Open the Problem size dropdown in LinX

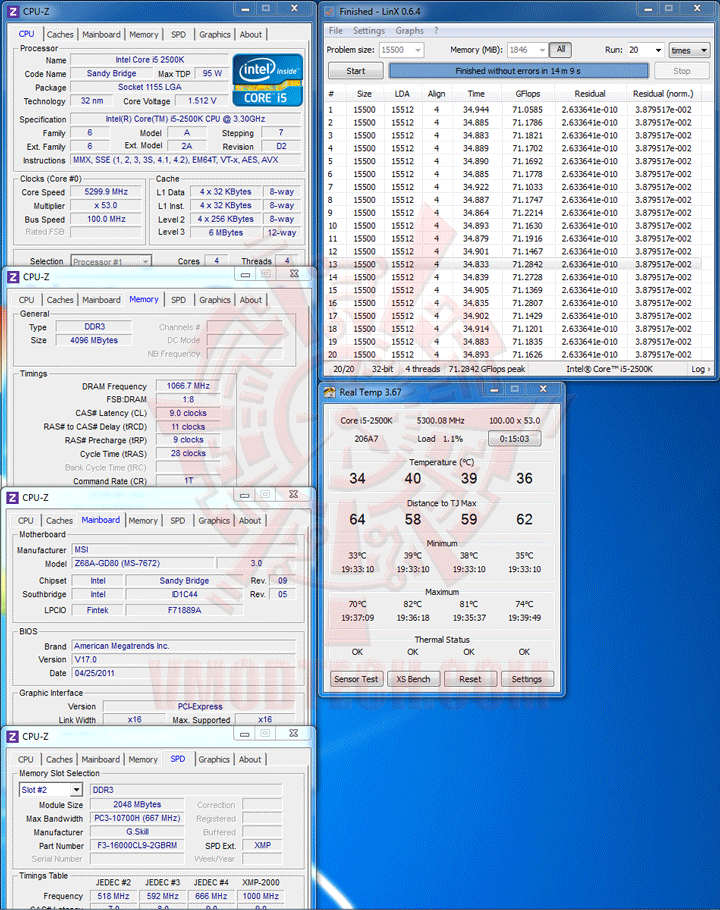(418, 50)
